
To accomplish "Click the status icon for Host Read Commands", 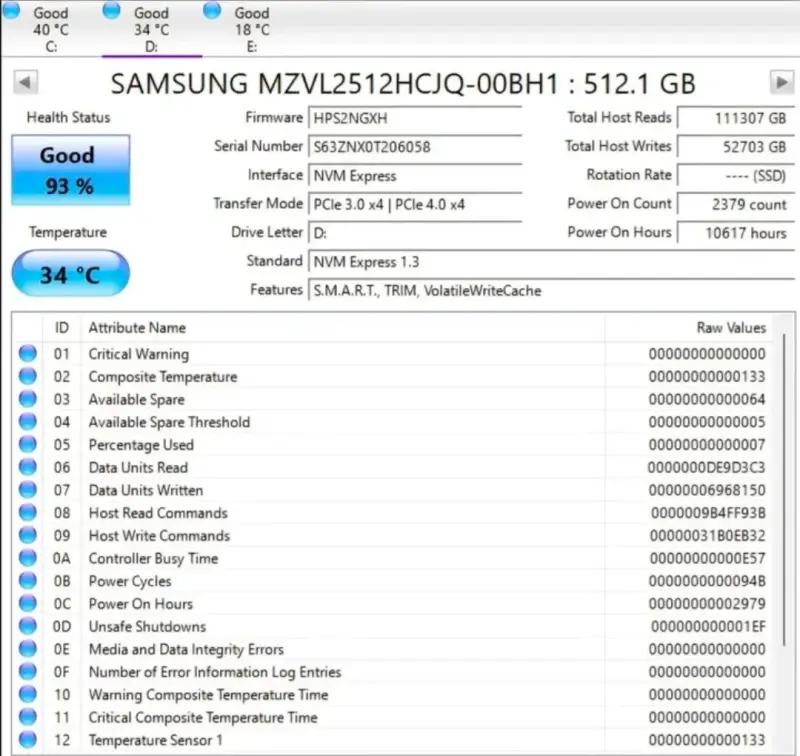I will 28,513.
